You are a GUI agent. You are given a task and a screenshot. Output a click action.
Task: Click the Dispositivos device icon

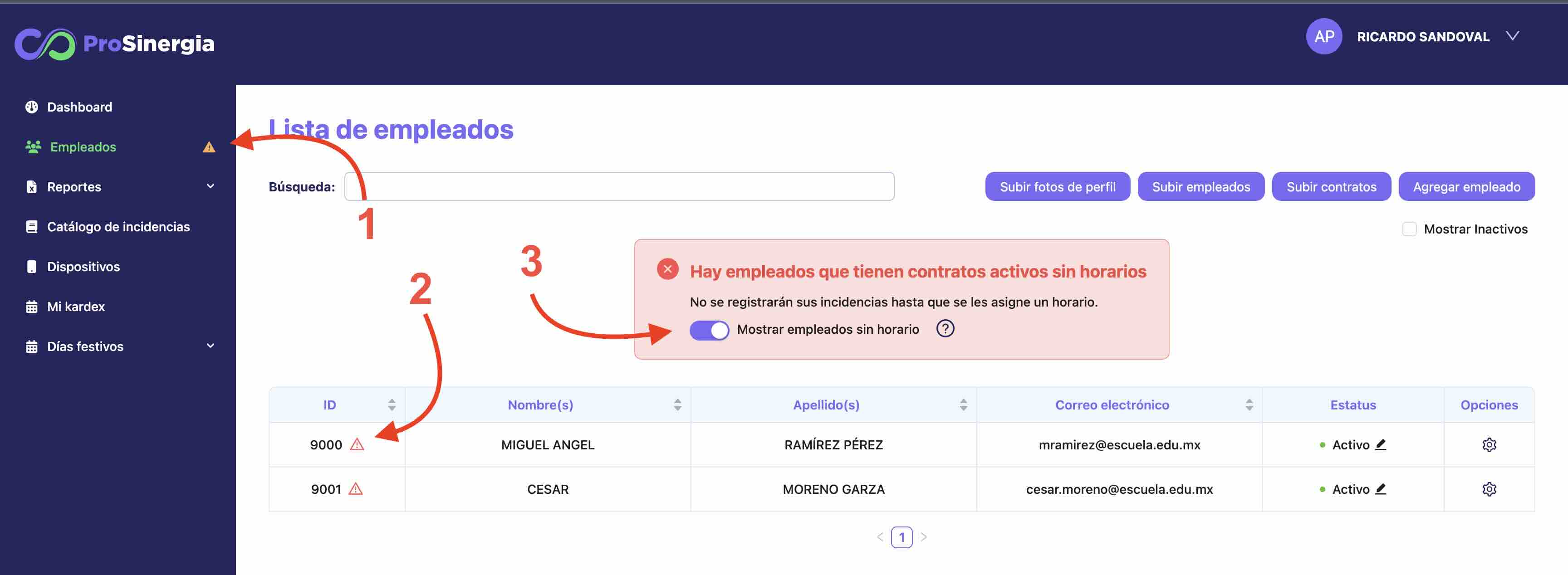pos(32,267)
